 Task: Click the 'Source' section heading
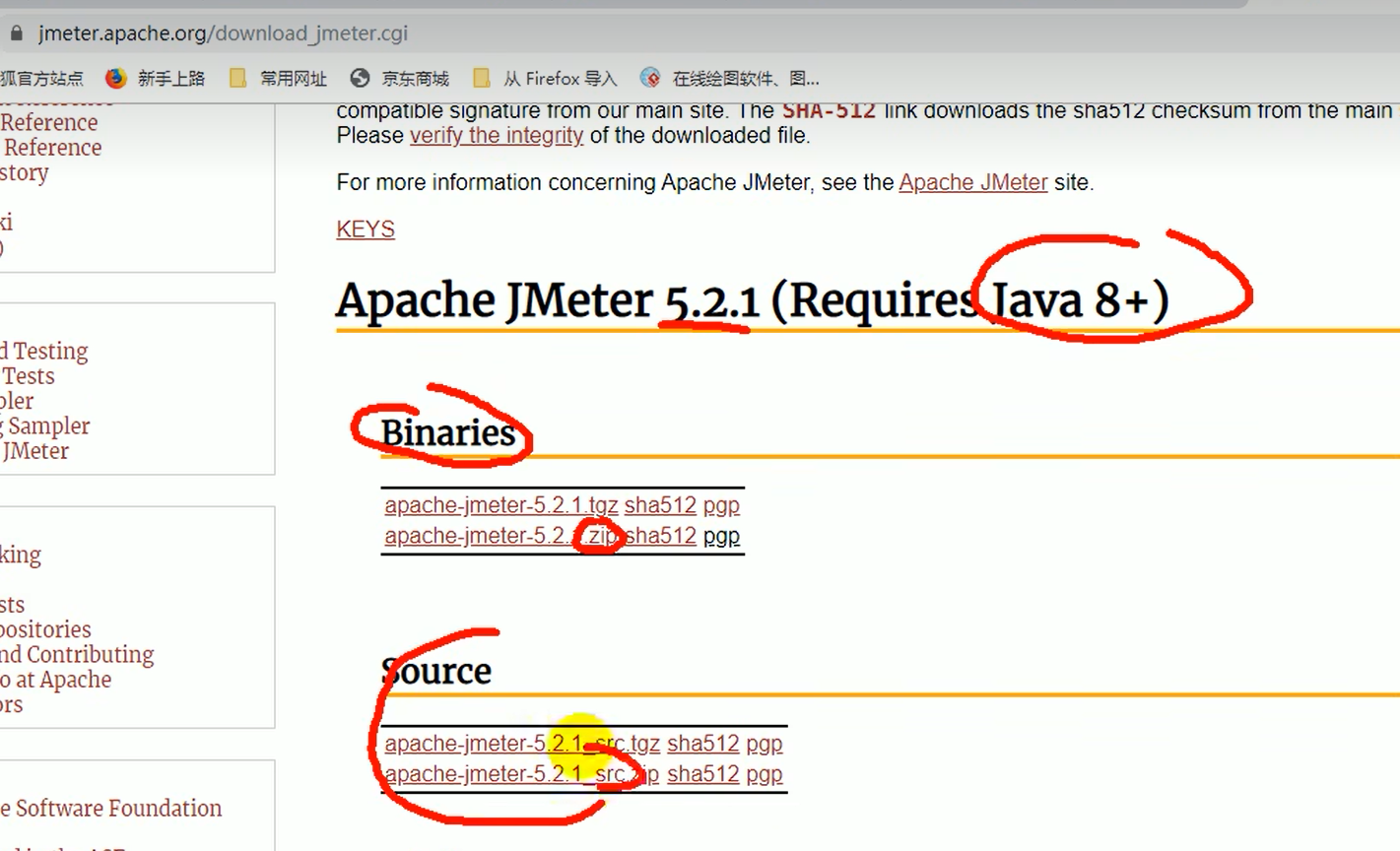(x=435, y=672)
